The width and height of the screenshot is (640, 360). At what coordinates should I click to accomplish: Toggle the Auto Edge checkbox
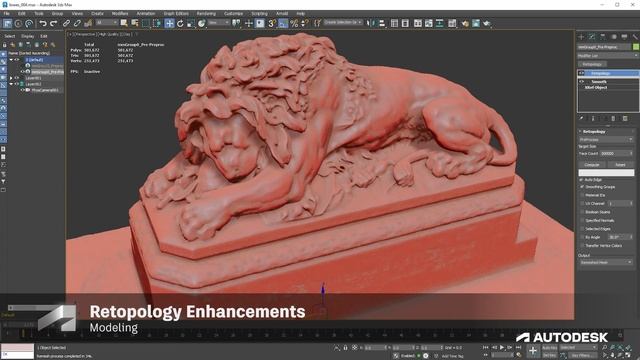click(581, 180)
